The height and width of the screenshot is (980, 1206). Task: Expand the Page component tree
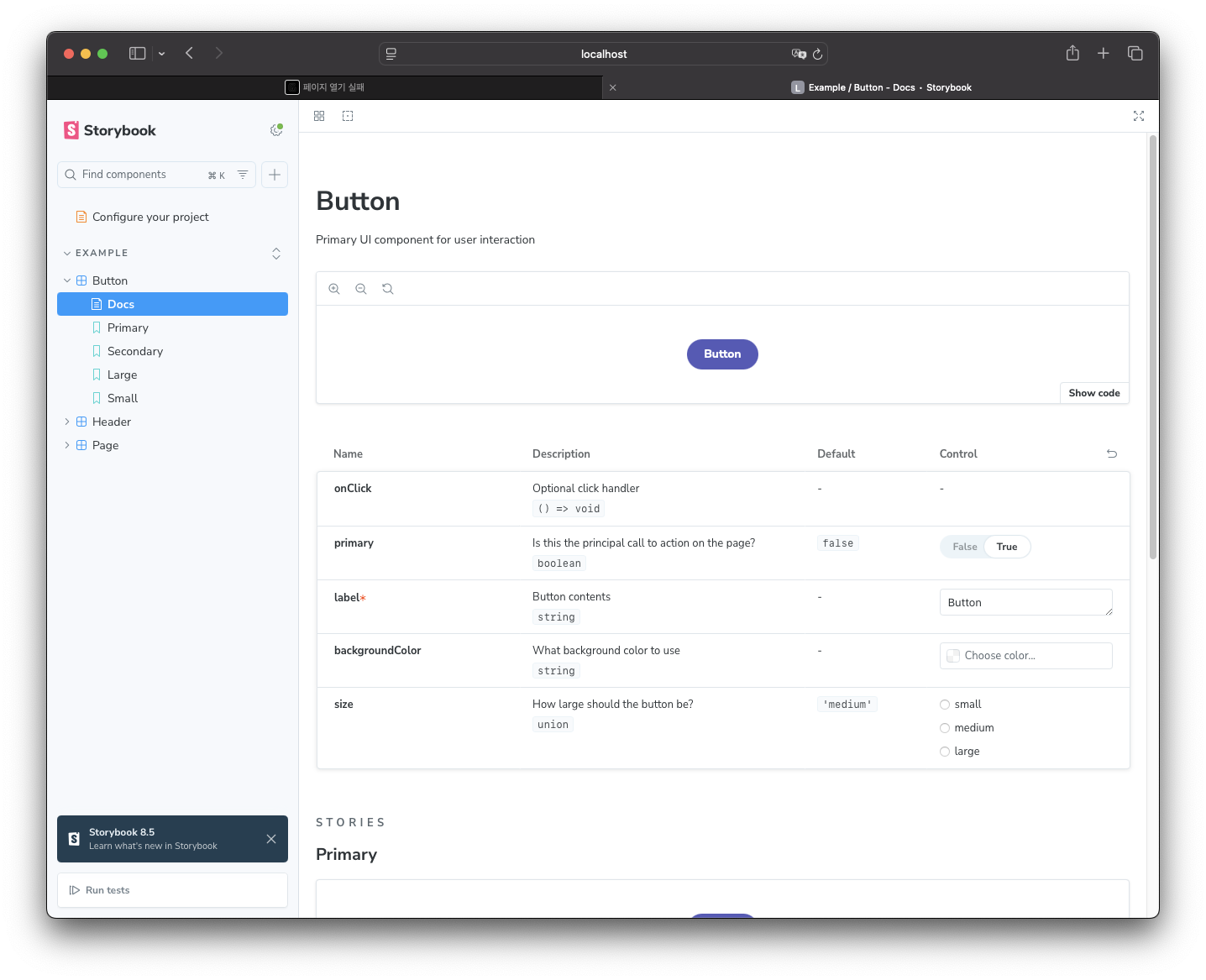67,445
